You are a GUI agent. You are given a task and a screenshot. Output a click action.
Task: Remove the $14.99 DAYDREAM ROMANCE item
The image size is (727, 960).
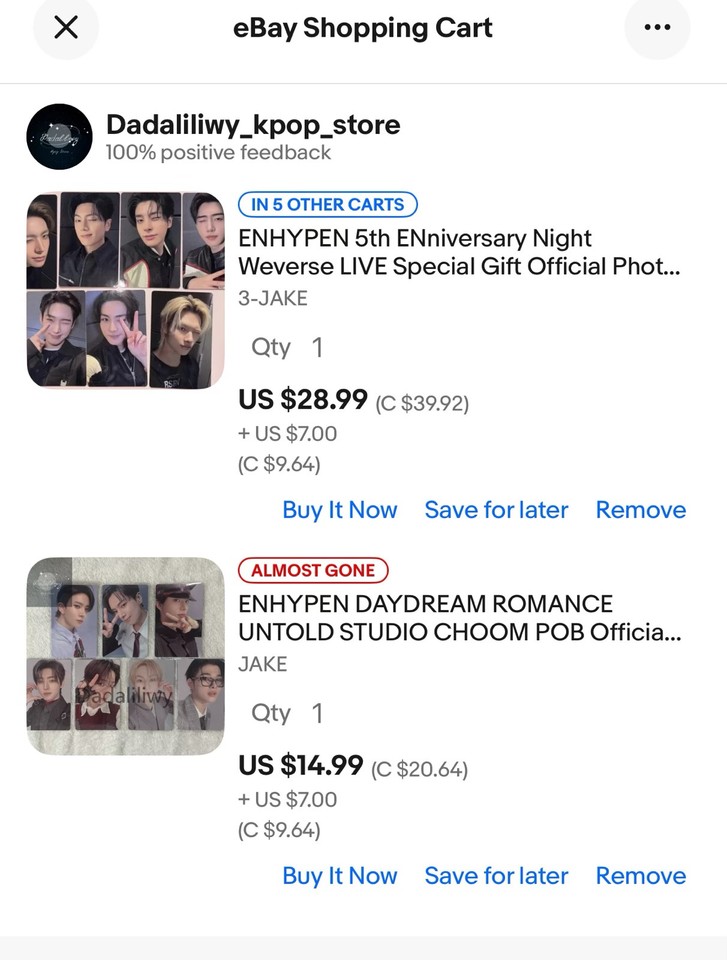coord(641,876)
